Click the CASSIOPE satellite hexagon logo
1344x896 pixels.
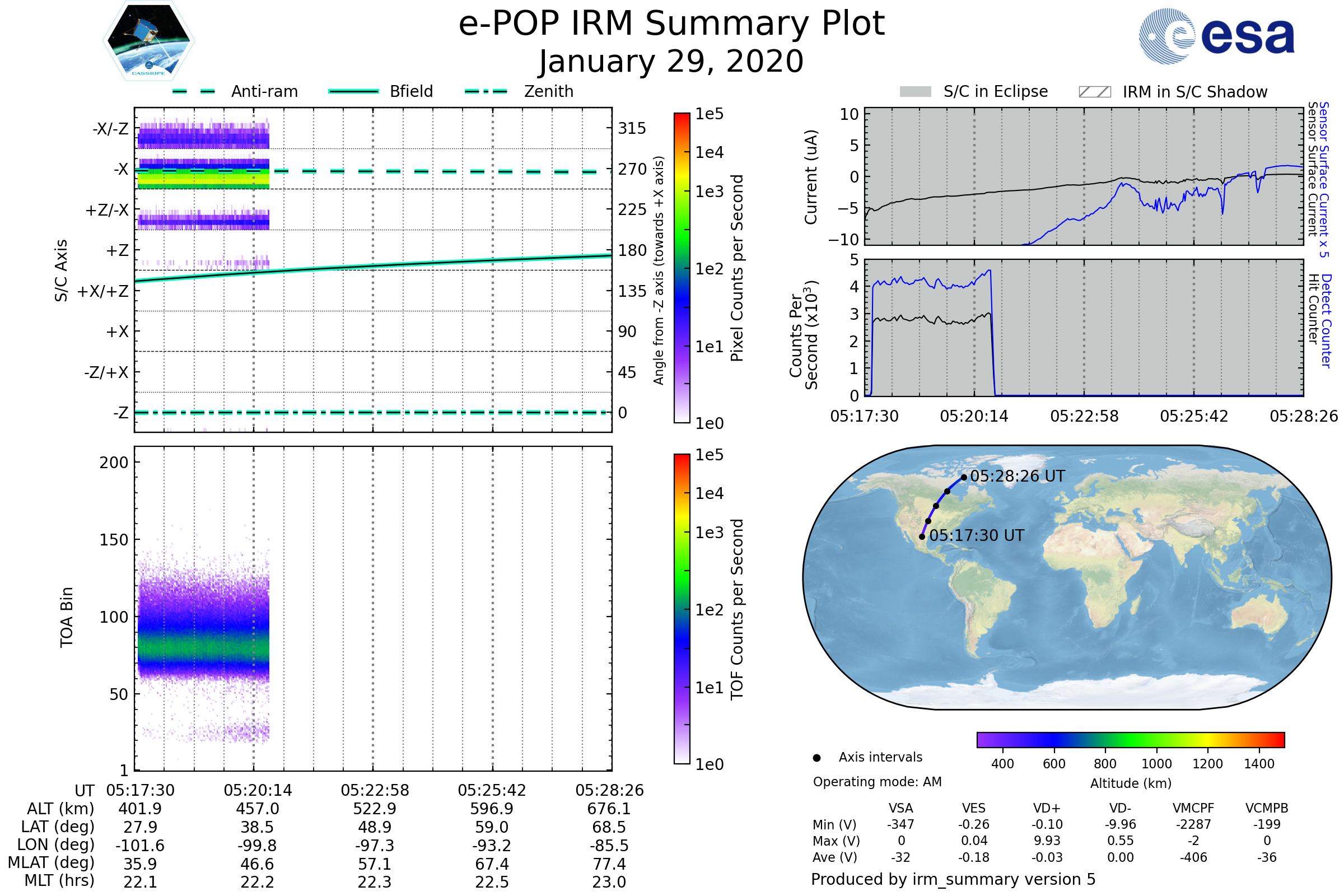148,41
